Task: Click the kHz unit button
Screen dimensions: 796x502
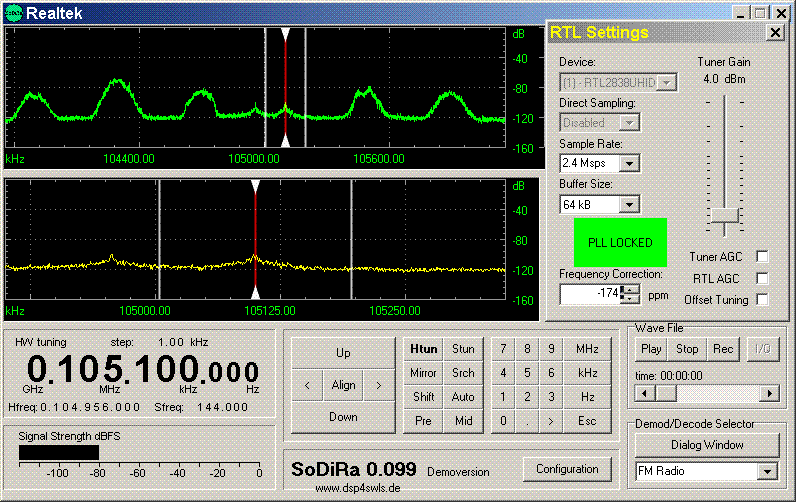Action: pyautogui.click(x=587, y=373)
